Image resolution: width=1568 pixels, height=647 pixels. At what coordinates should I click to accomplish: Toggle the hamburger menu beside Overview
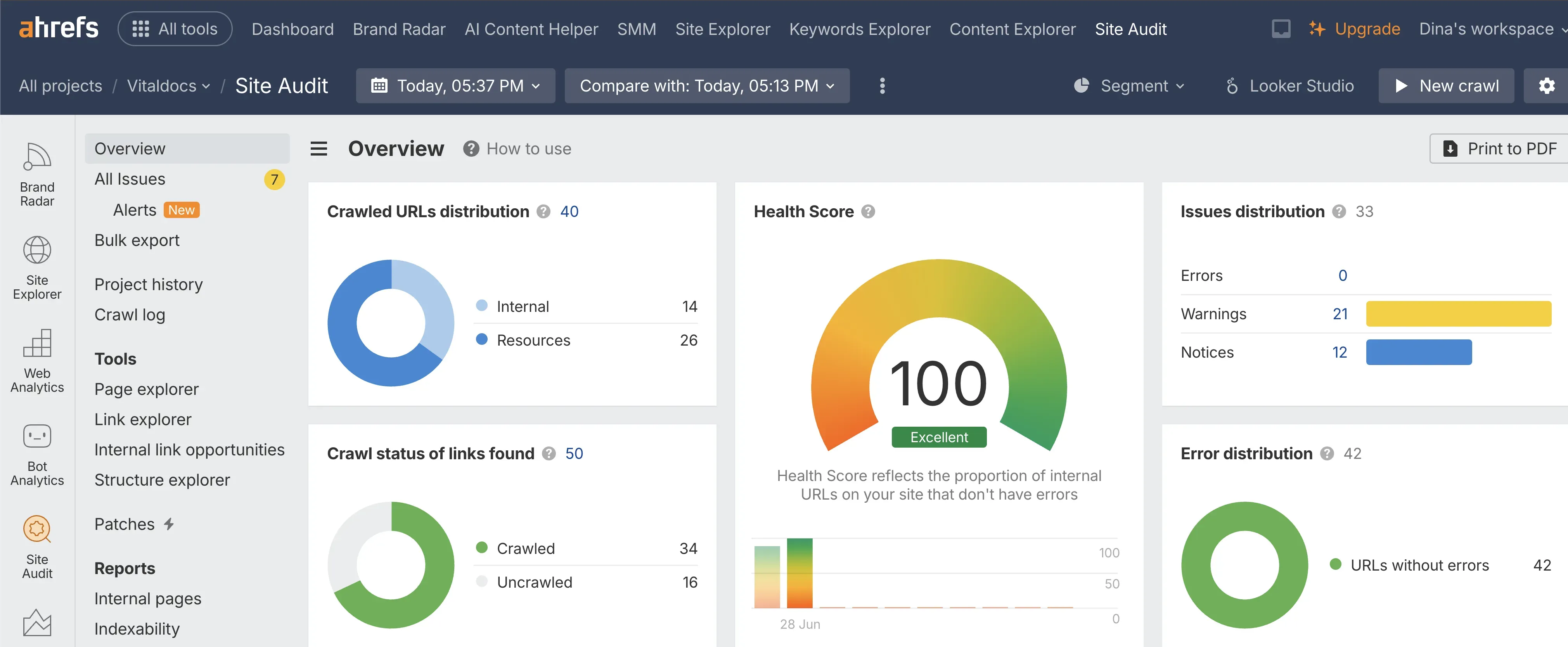319,149
